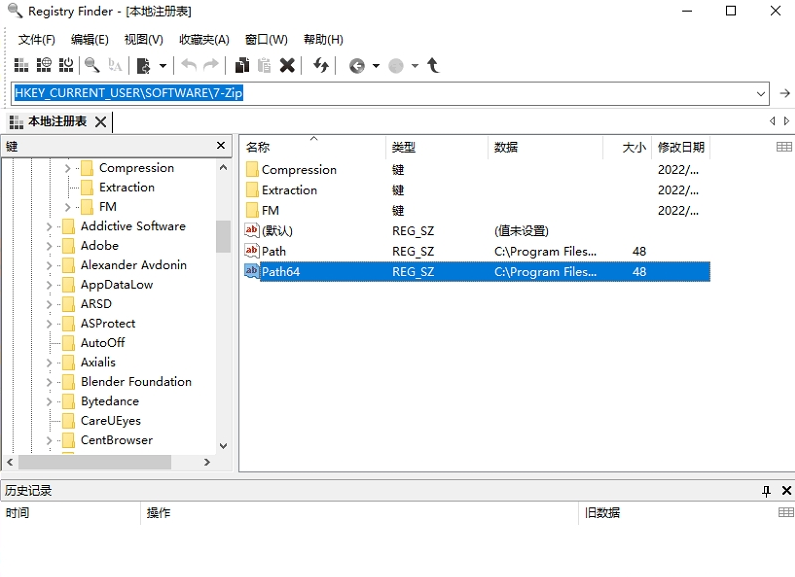Open the address bar history dropdown

pos(761,94)
